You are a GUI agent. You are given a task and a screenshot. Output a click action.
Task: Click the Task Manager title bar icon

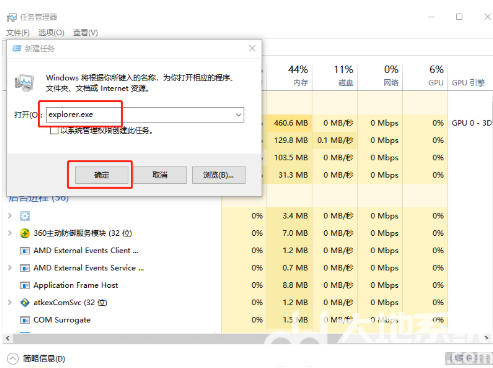12,17
